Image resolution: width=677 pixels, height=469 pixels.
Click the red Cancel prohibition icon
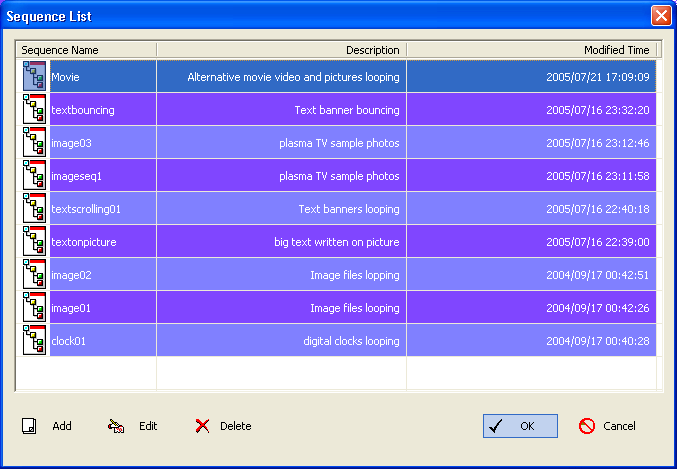pos(587,426)
